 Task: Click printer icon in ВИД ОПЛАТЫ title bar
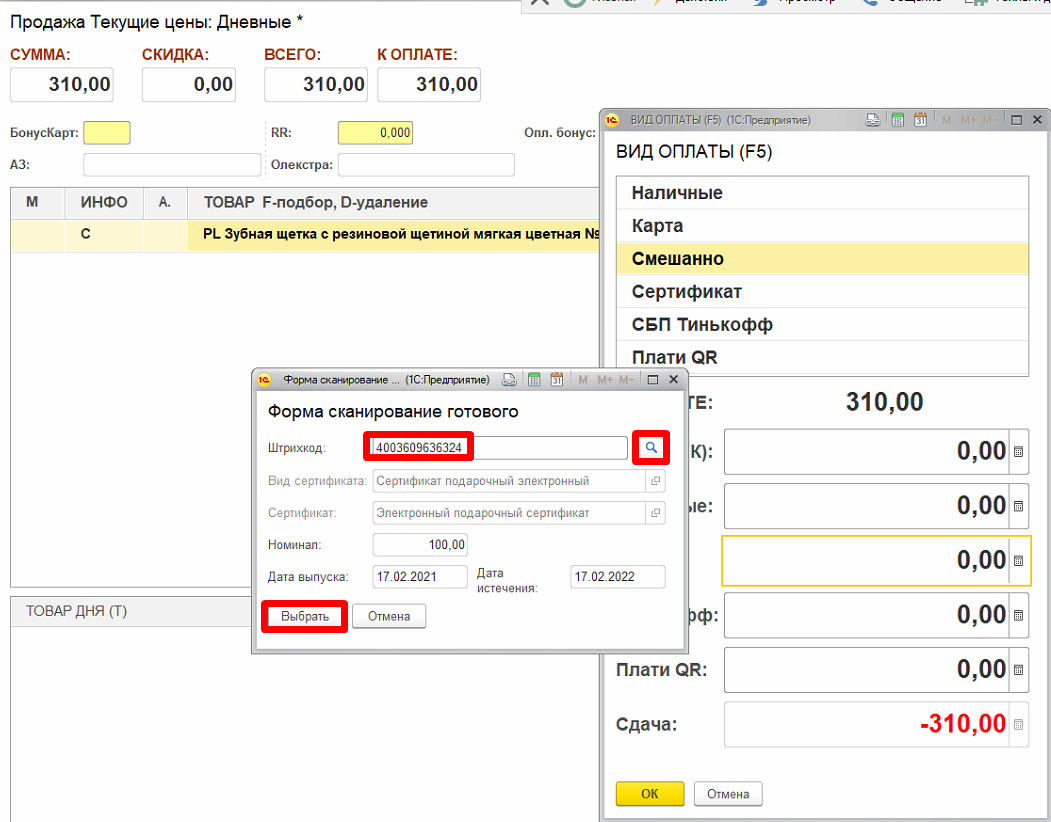(x=873, y=120)
